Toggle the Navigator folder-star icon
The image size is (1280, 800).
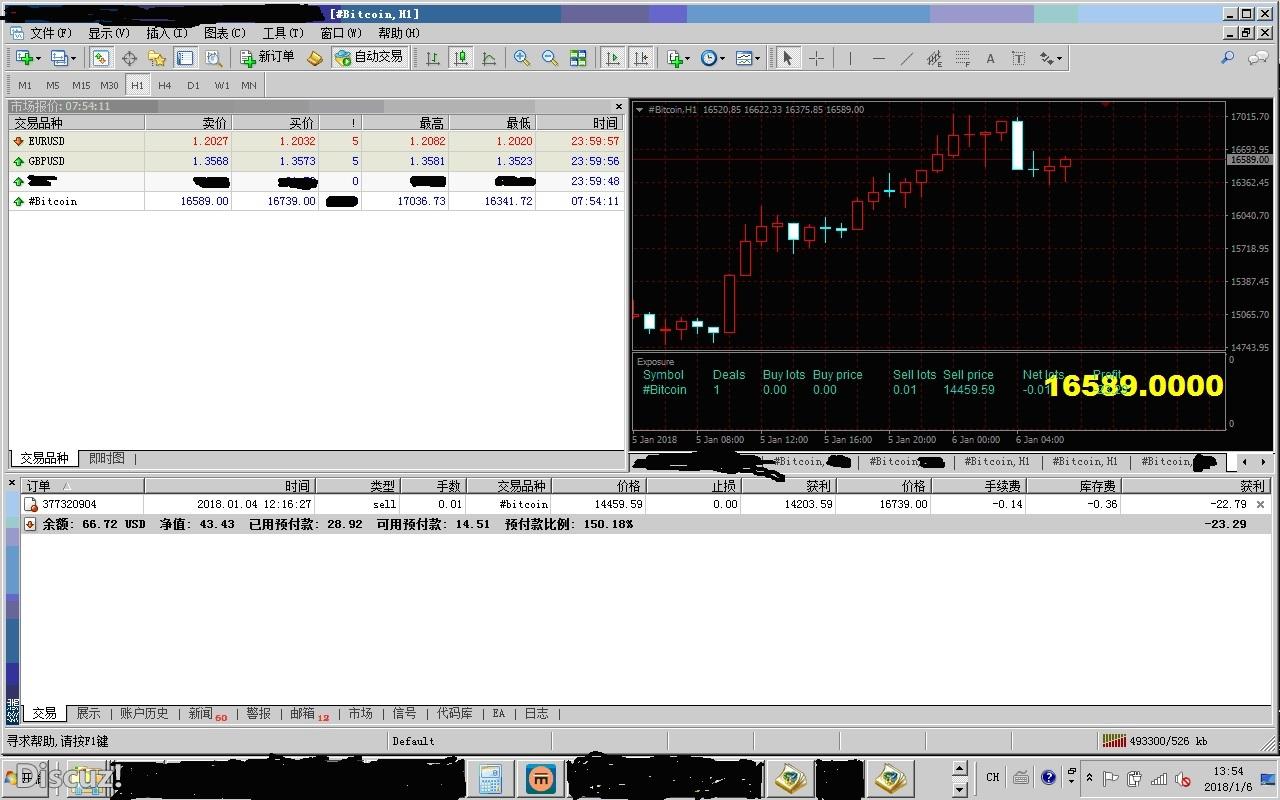(157, 58)
